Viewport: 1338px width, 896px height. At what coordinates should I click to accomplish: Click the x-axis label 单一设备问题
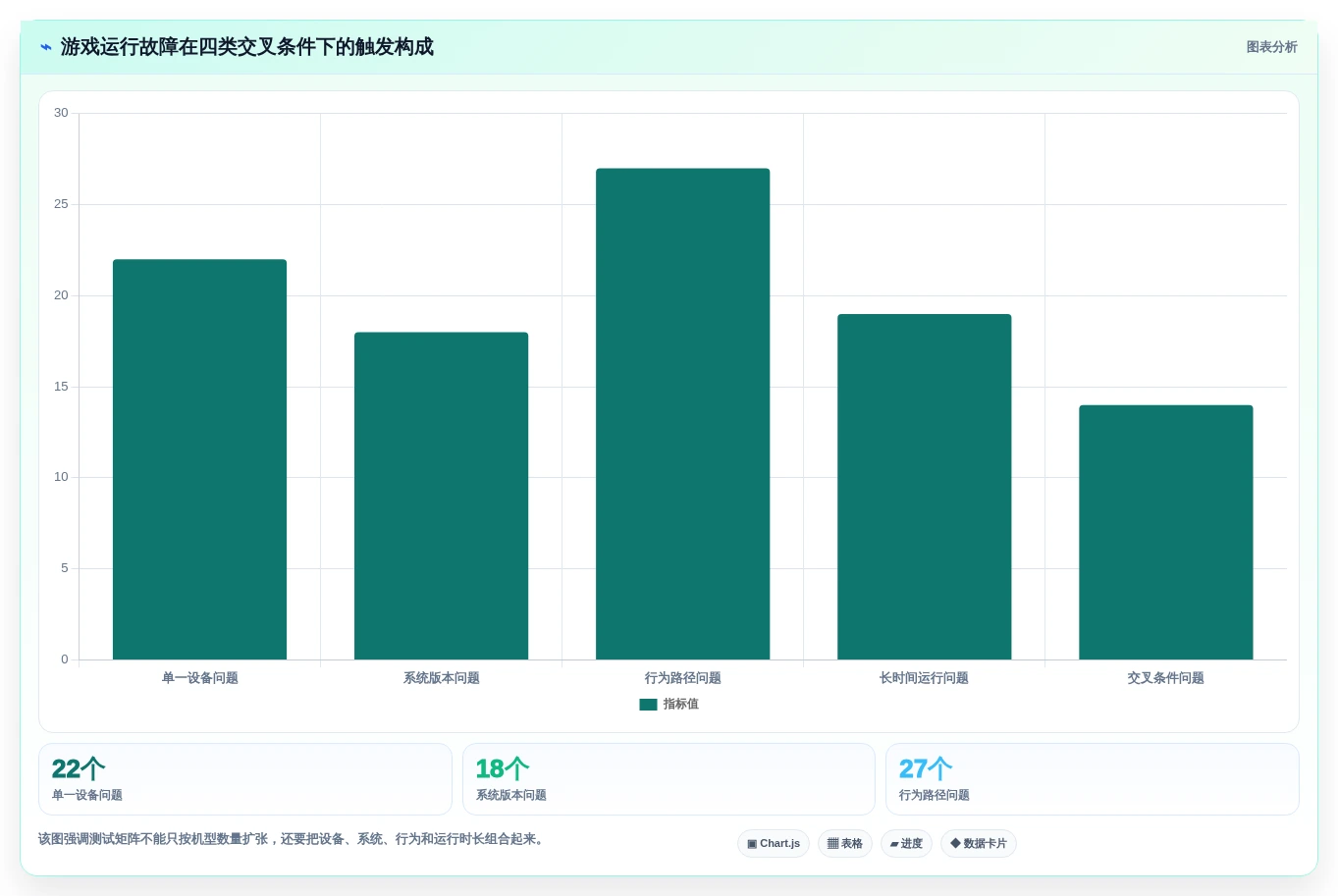199,678
